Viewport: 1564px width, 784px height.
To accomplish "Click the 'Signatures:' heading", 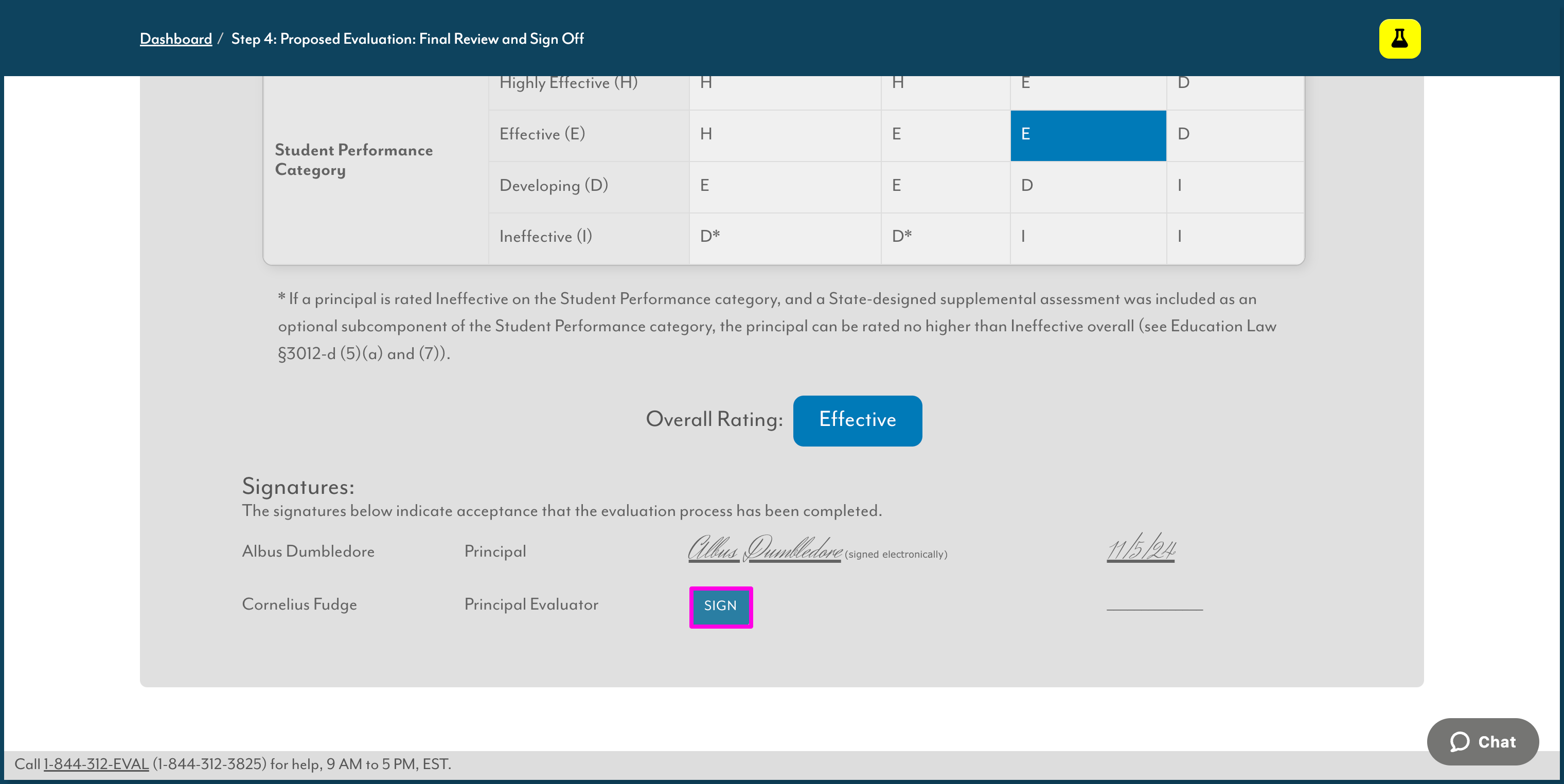I will [298, 487].
